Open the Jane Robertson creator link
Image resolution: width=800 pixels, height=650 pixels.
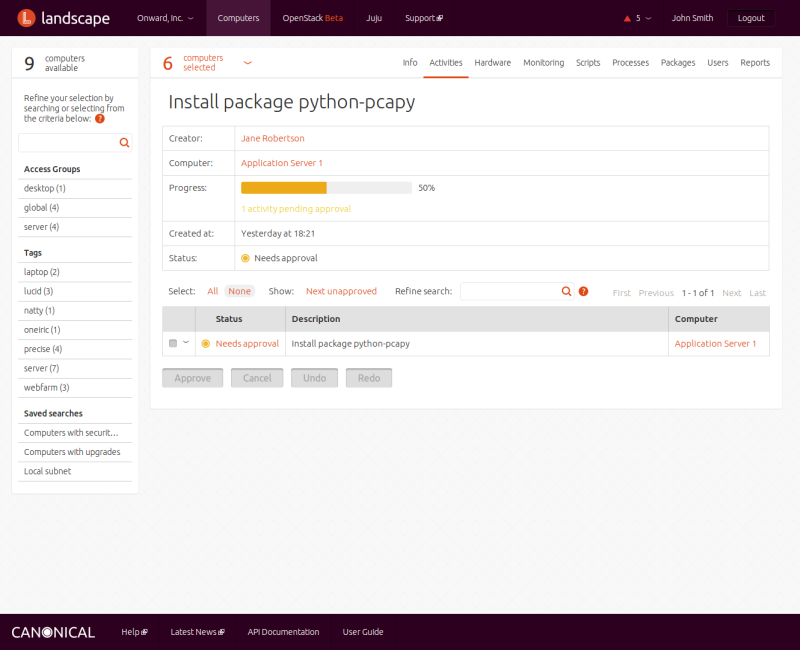pos(272,138)
